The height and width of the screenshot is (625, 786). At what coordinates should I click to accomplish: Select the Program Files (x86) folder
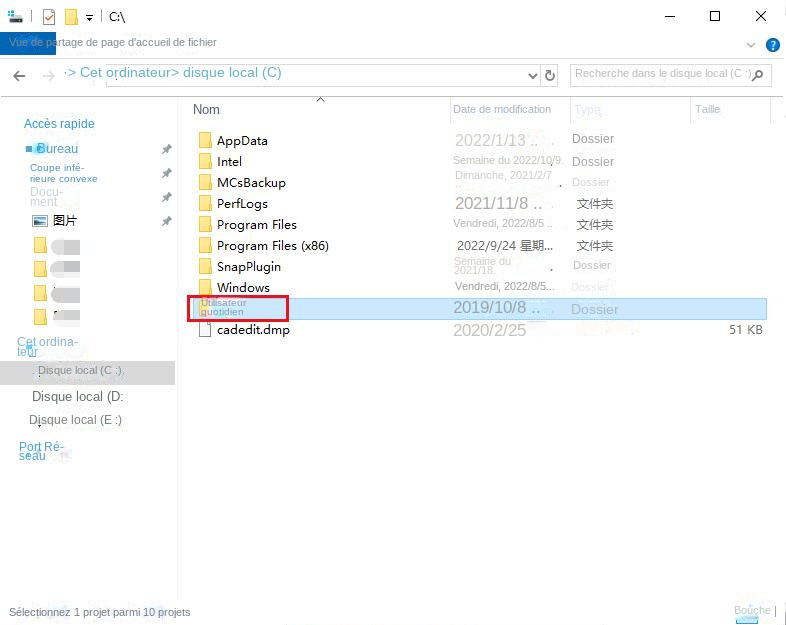click(273, 246)
